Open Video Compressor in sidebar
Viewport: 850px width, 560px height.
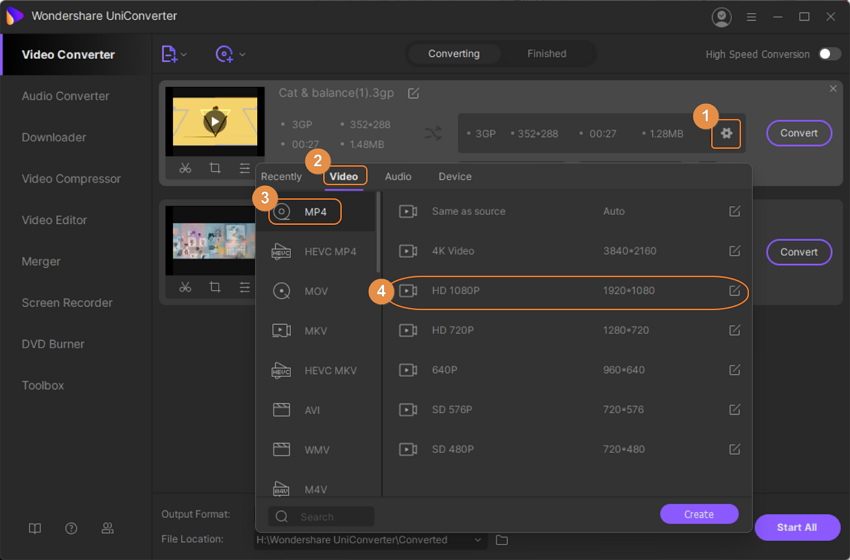pos(71,179)
